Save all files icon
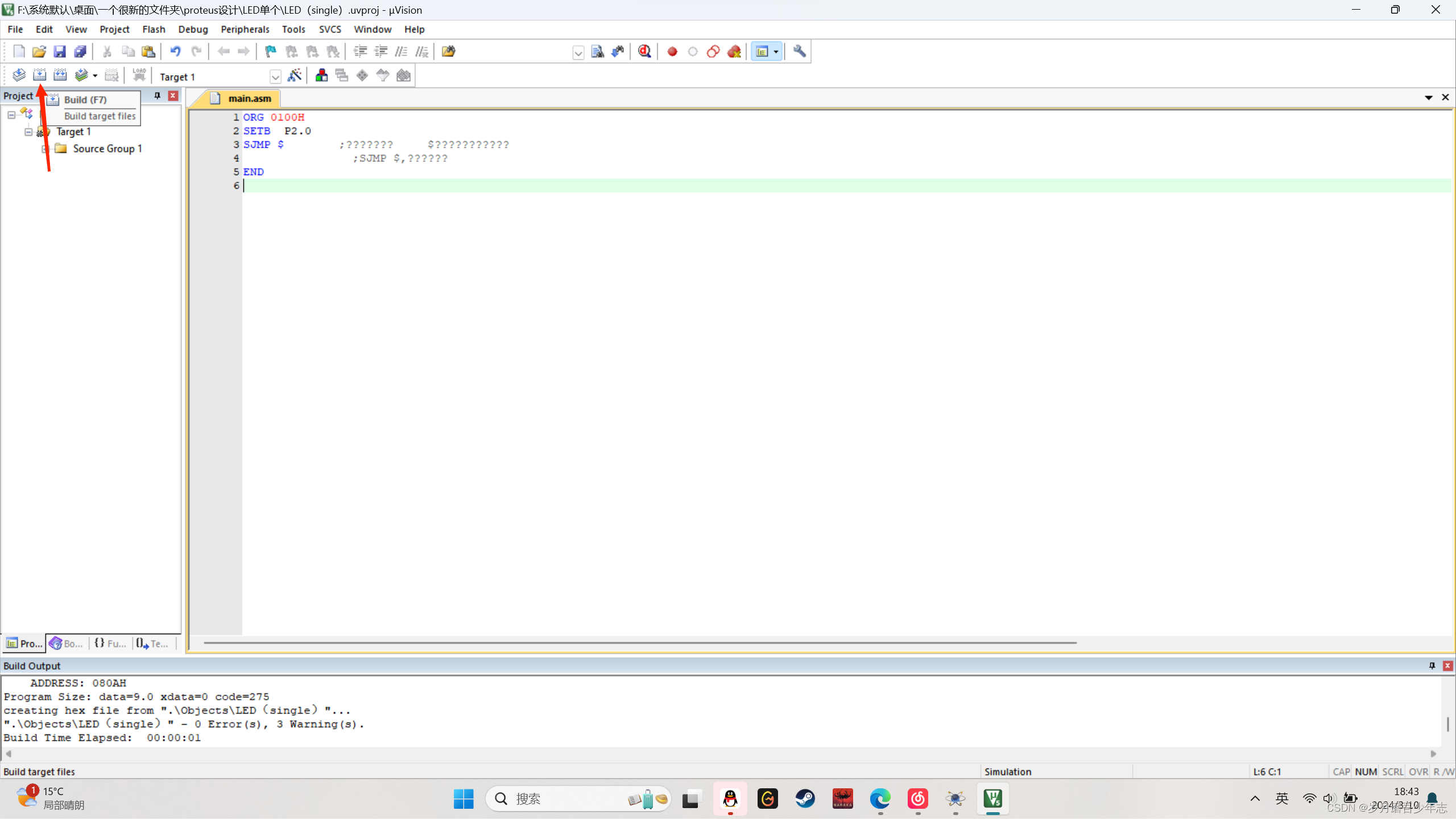This screenshot has height=819, width=1456. pyautogui.click(x=80, y=52)
